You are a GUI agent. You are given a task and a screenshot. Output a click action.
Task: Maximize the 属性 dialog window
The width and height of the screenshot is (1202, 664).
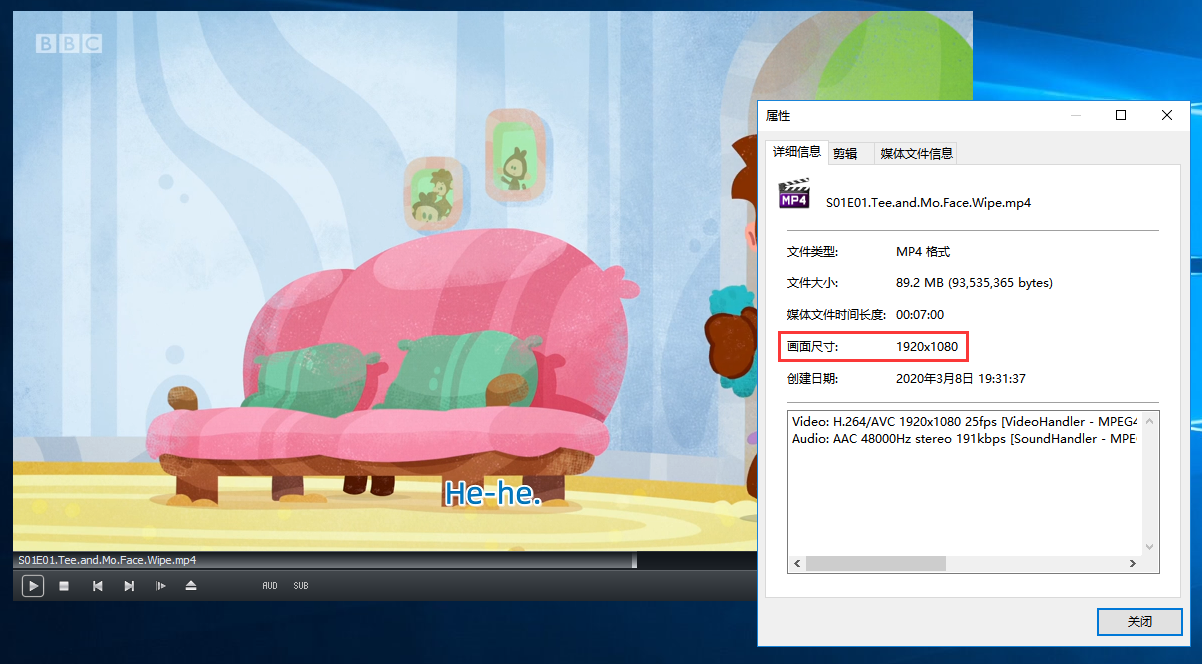[x=1121, y=116]
